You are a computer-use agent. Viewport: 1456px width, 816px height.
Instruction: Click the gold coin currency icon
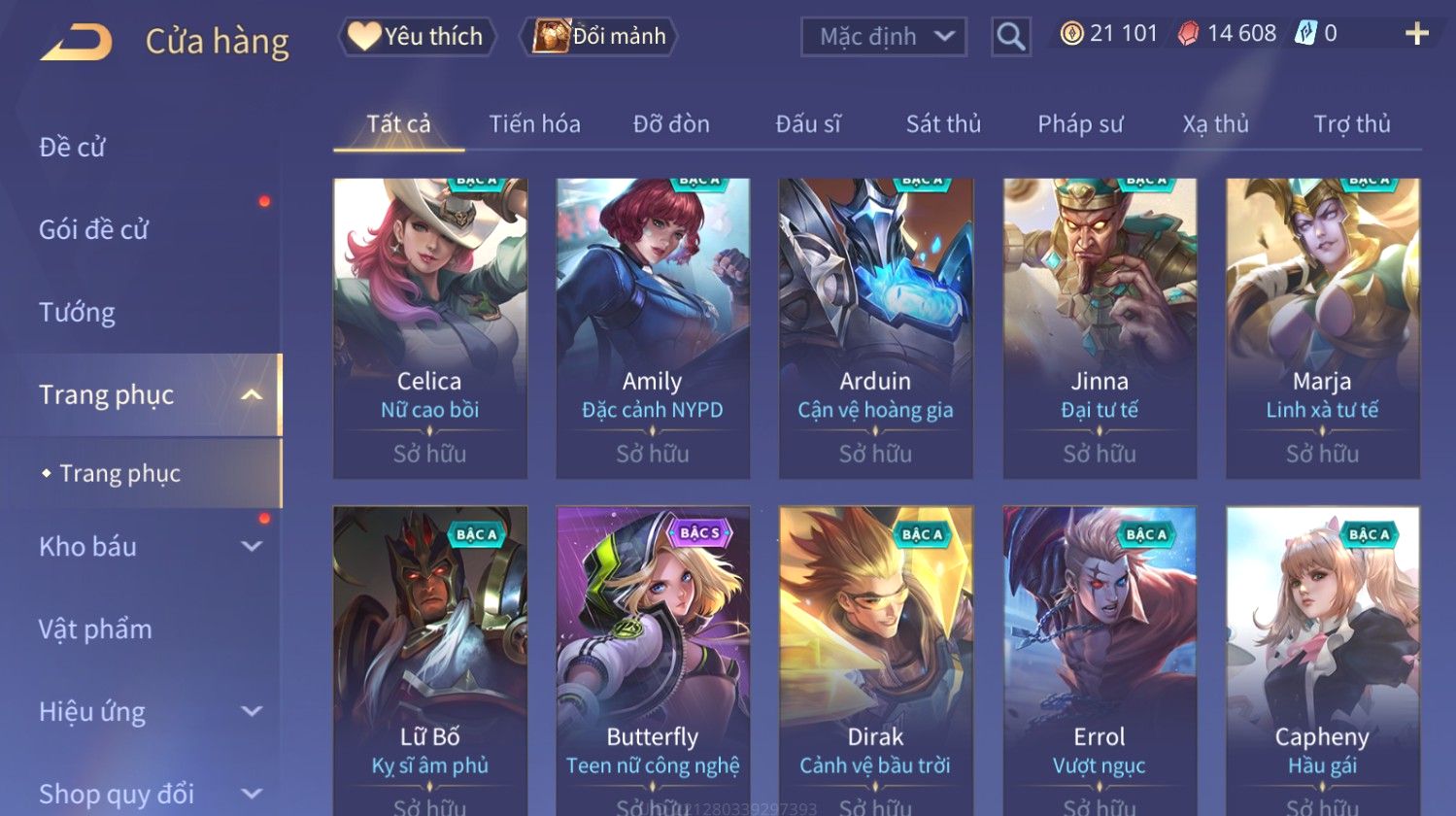1071,34
